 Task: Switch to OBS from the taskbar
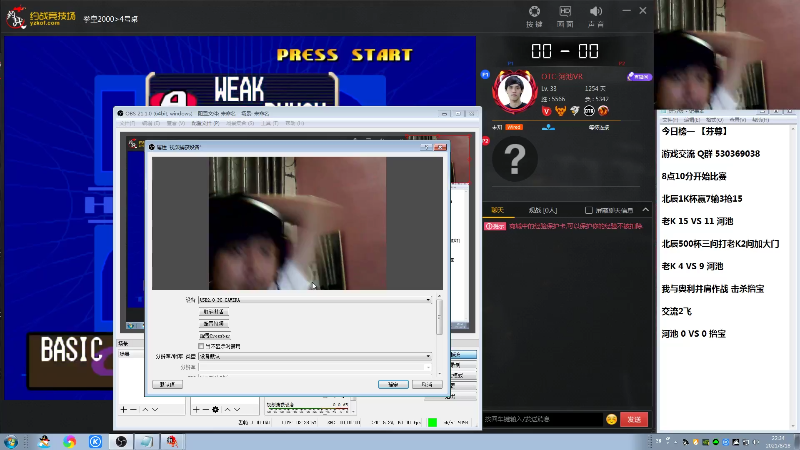pos(121,441)
